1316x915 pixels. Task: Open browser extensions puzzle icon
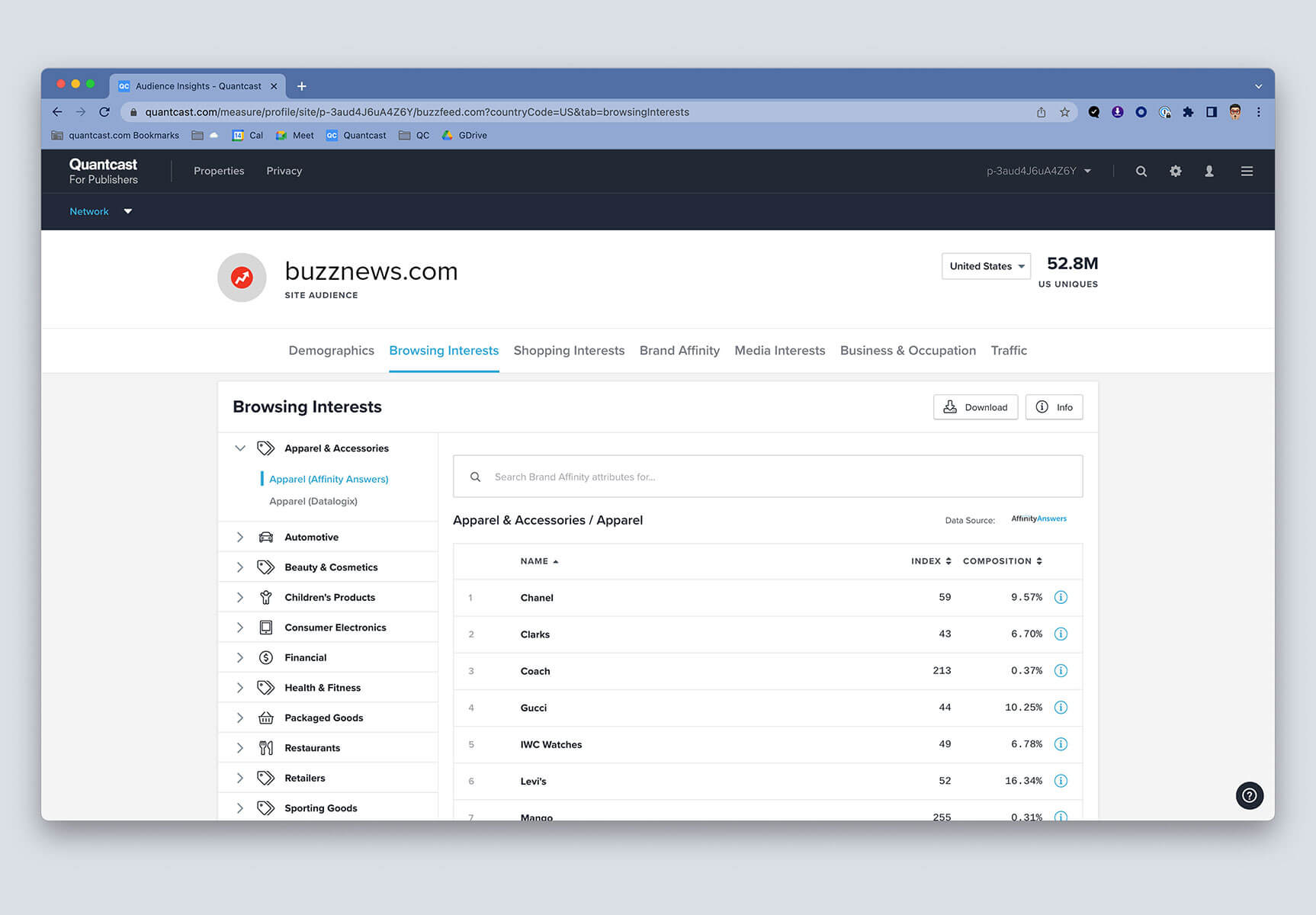(1188, 112)
